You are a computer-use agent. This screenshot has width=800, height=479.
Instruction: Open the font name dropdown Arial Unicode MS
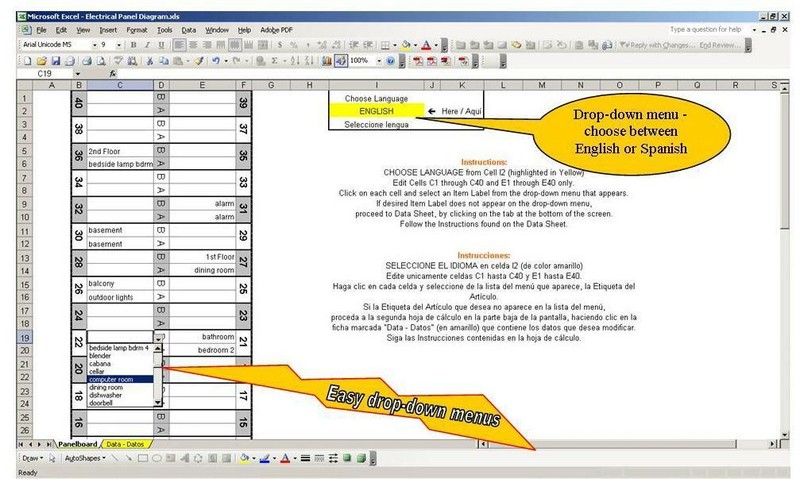94,45
